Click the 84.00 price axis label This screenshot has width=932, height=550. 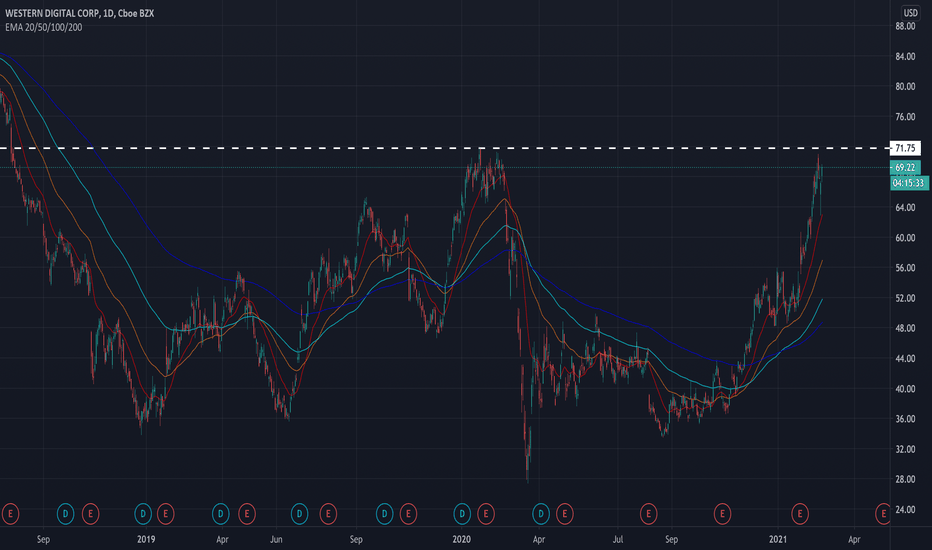pyautogui.click(x=905, y=56)
